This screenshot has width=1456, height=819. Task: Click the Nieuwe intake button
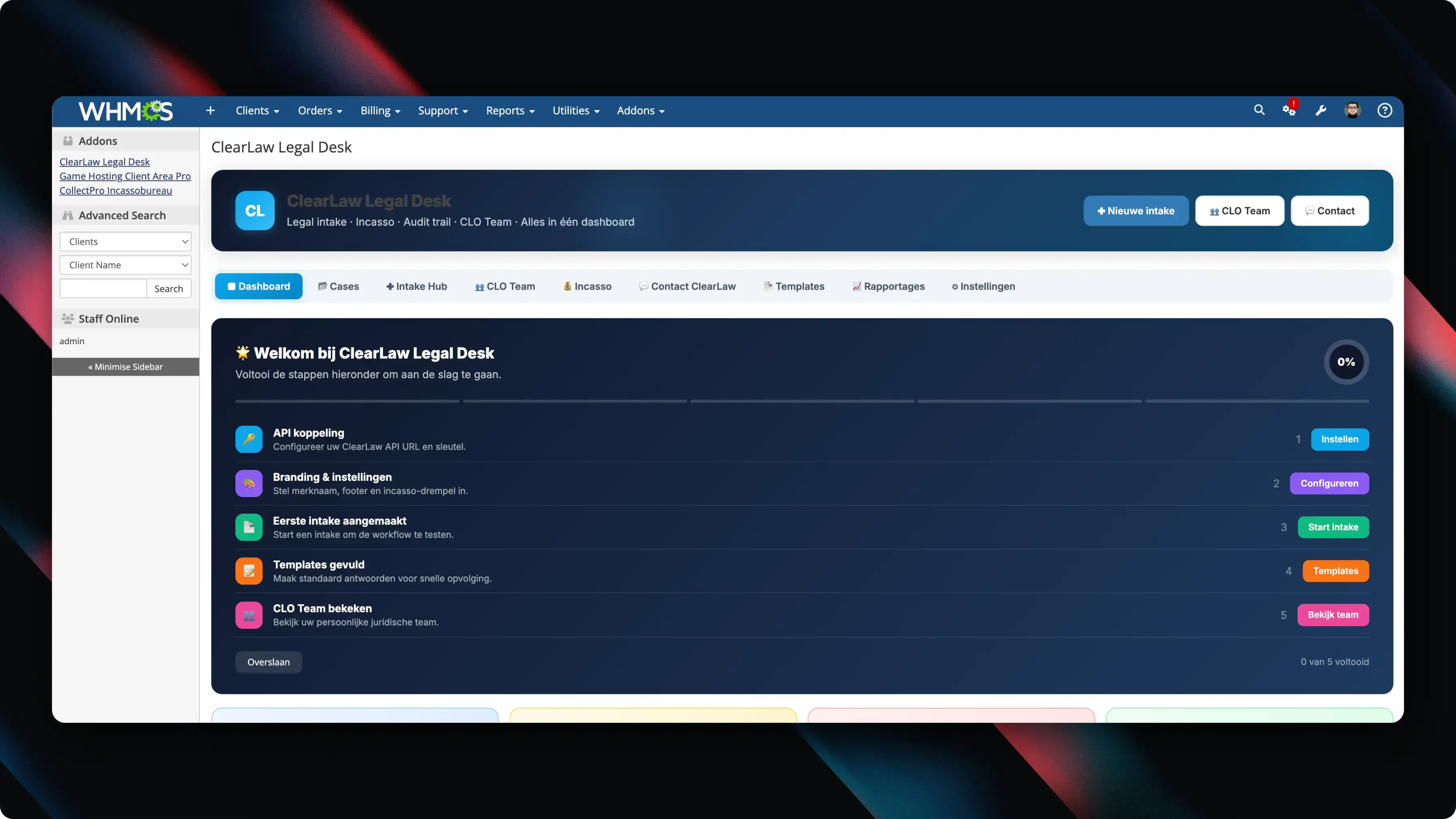(x=1136, y=210)
